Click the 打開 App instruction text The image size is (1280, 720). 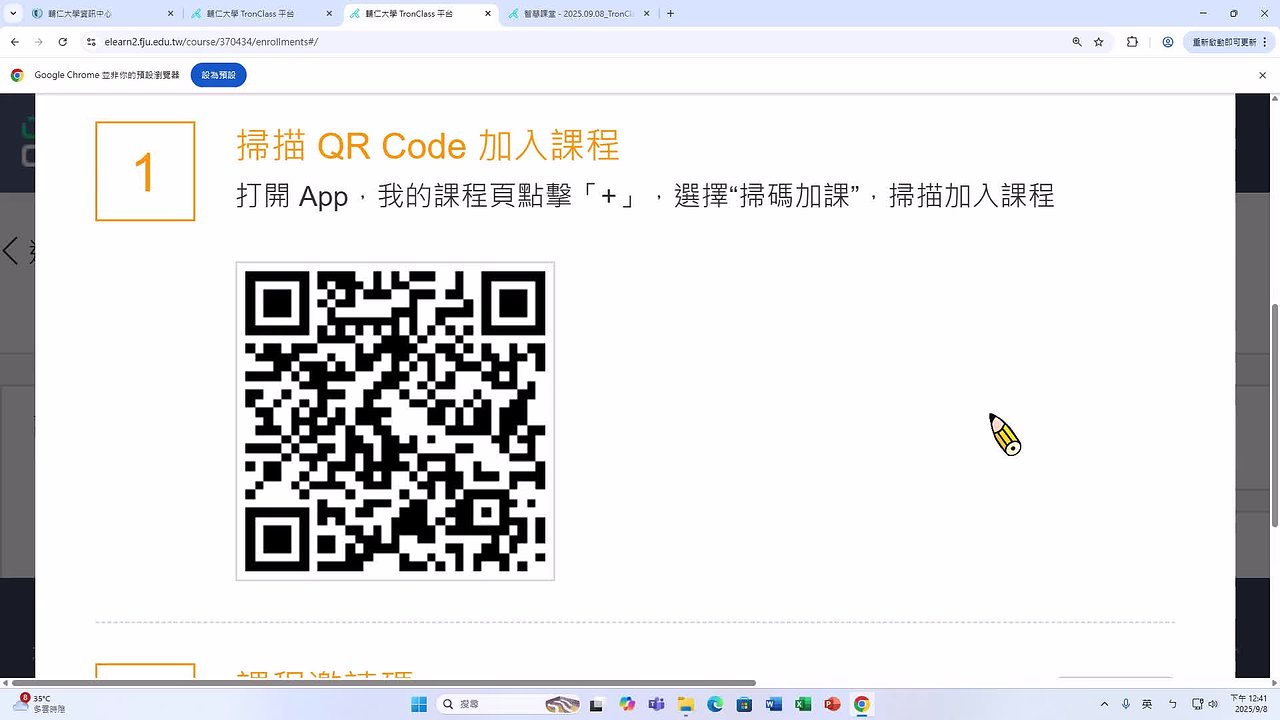pyautogui.click(x=645, y=195)
